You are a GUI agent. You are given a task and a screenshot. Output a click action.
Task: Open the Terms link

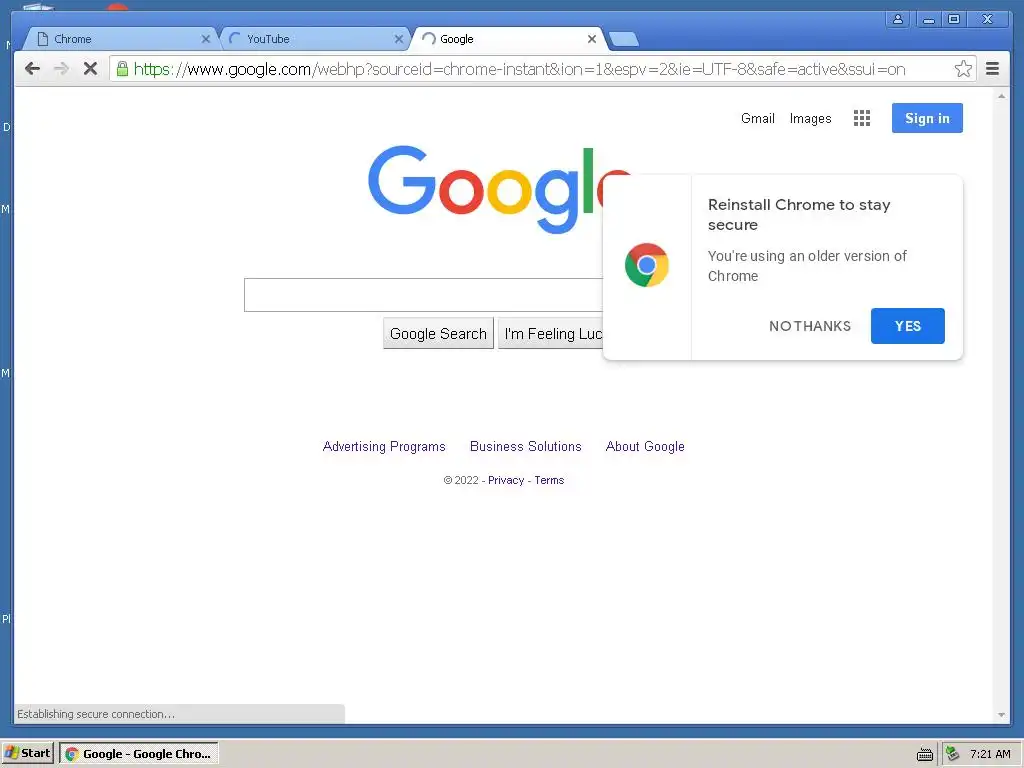549,480
